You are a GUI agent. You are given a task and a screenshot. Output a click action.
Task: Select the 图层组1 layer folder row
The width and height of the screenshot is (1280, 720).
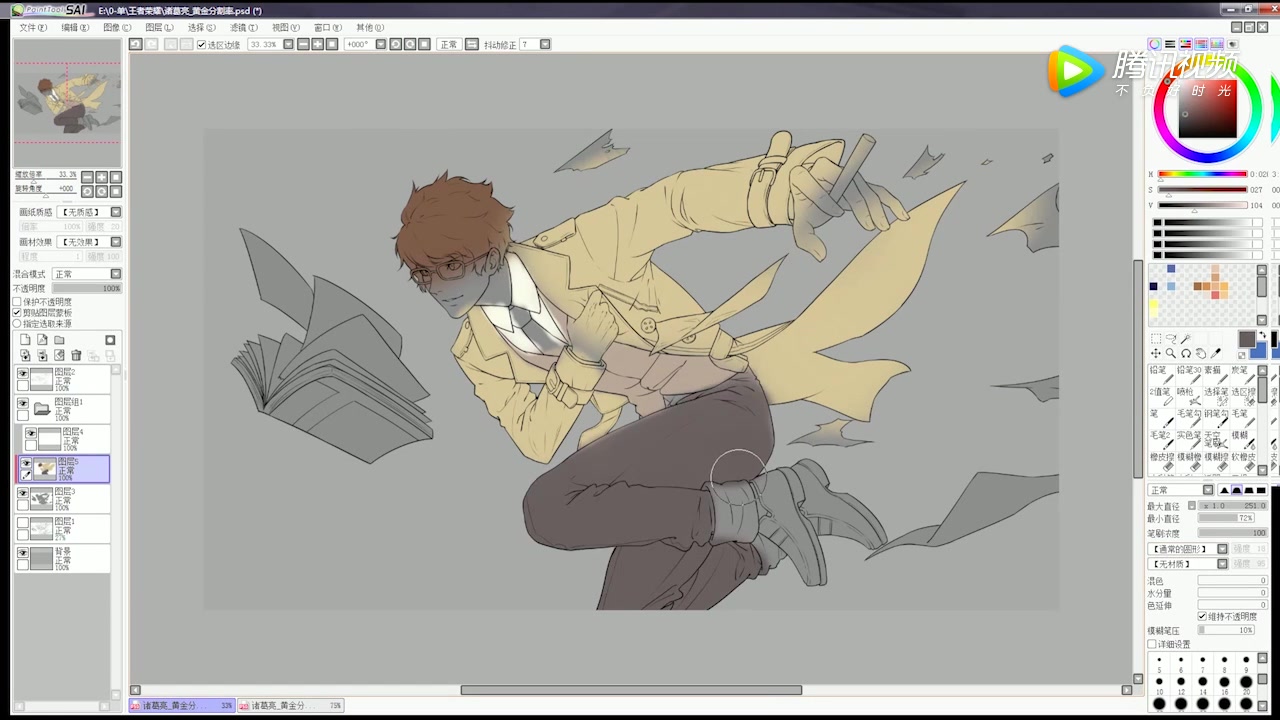point(63,409)
